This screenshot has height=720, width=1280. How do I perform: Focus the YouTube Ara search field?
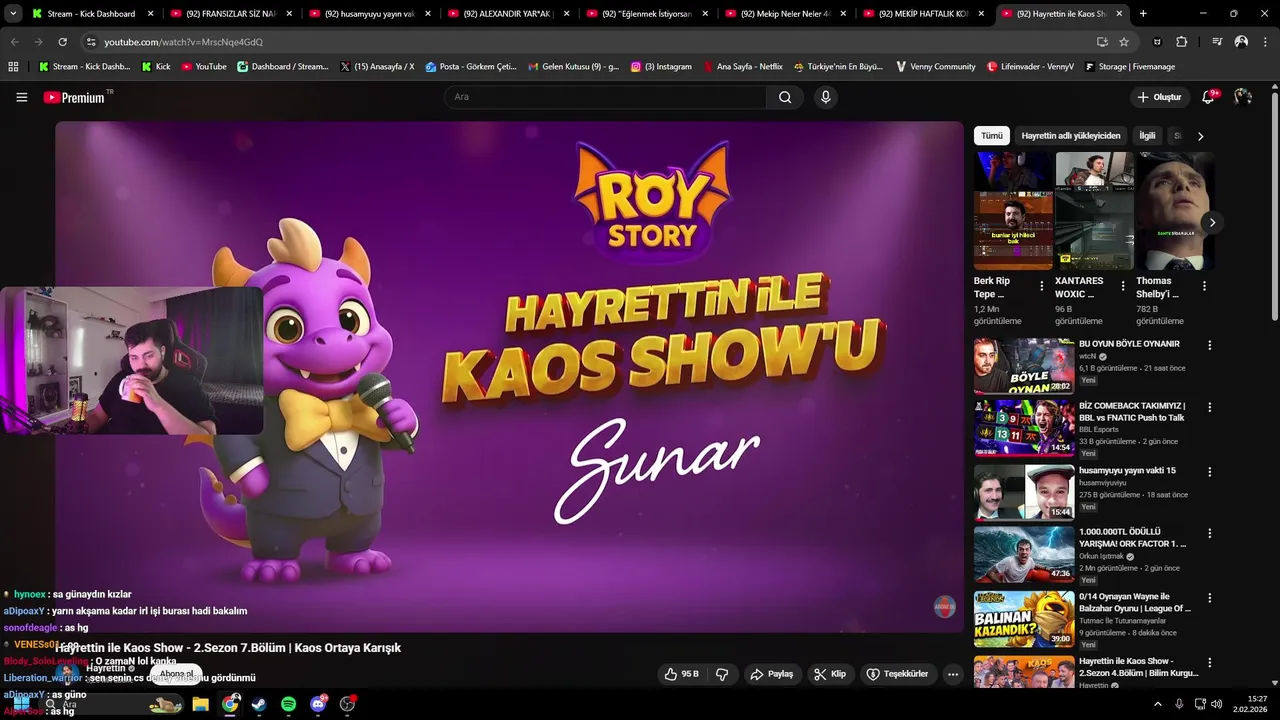[x=605, y=97]
